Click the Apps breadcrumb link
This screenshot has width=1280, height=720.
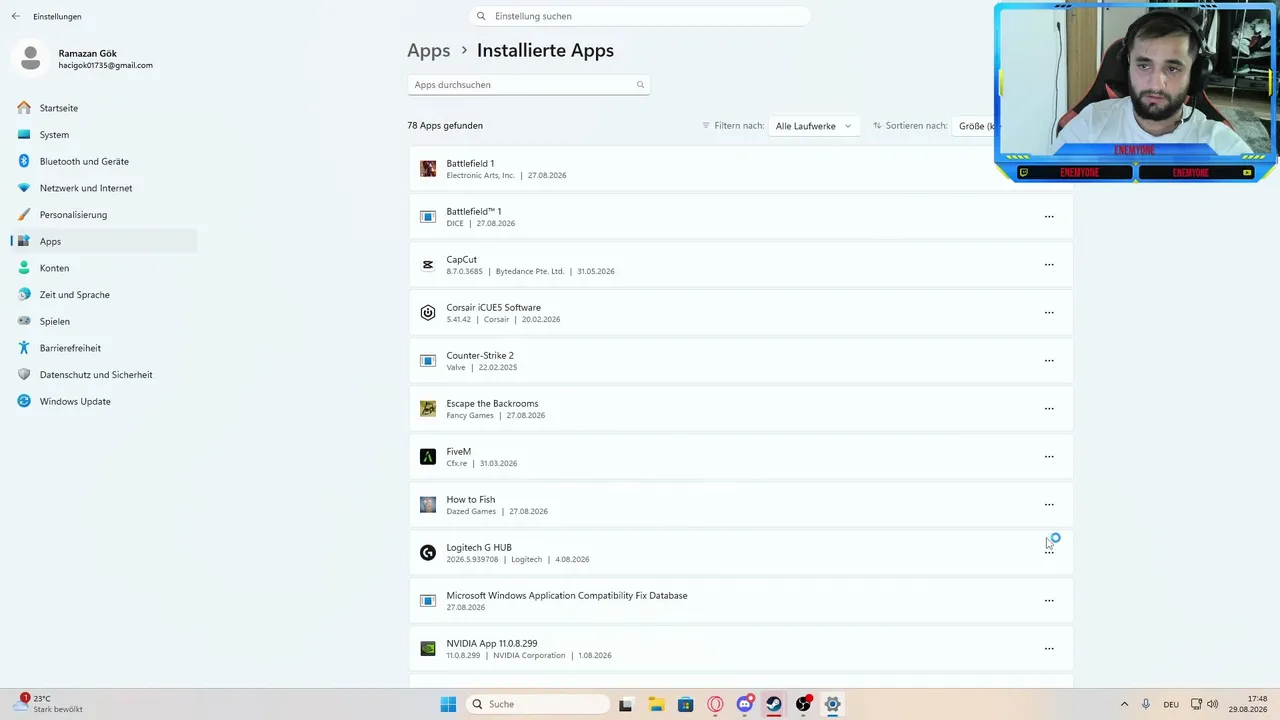click(x=429, y=50)
